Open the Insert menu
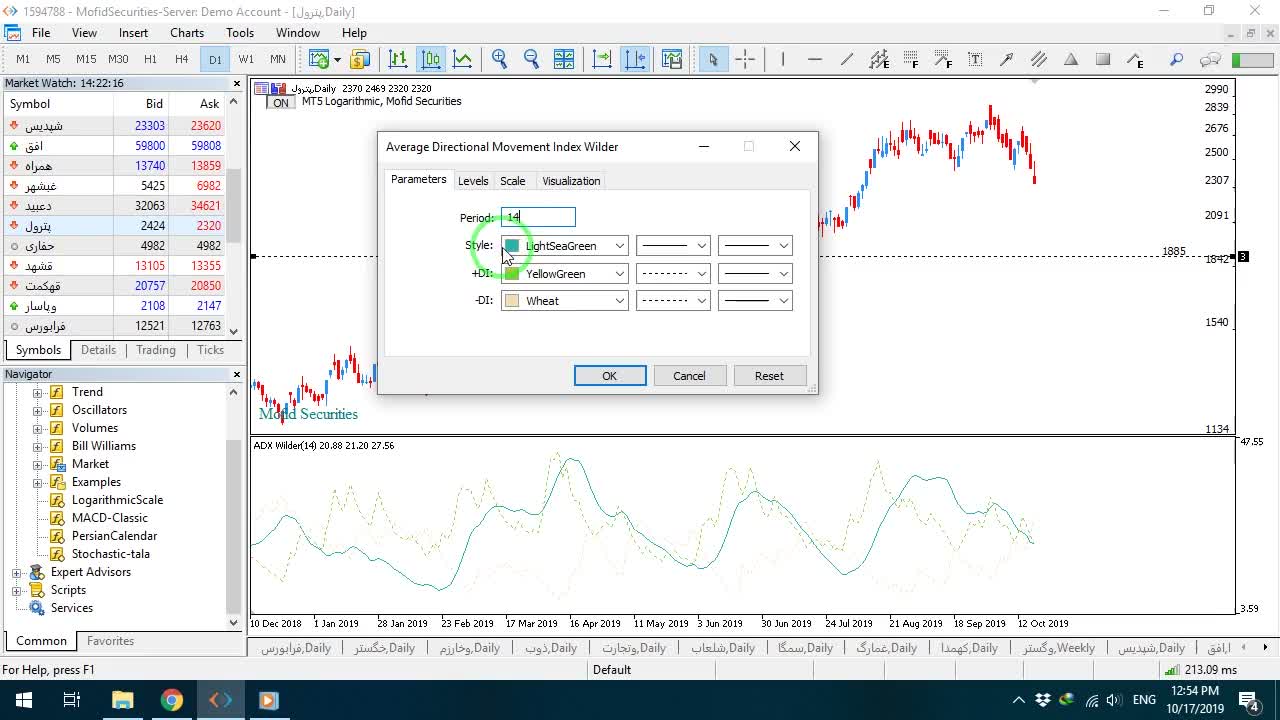This screenshot has height=720, width=1280. (133, 33)
